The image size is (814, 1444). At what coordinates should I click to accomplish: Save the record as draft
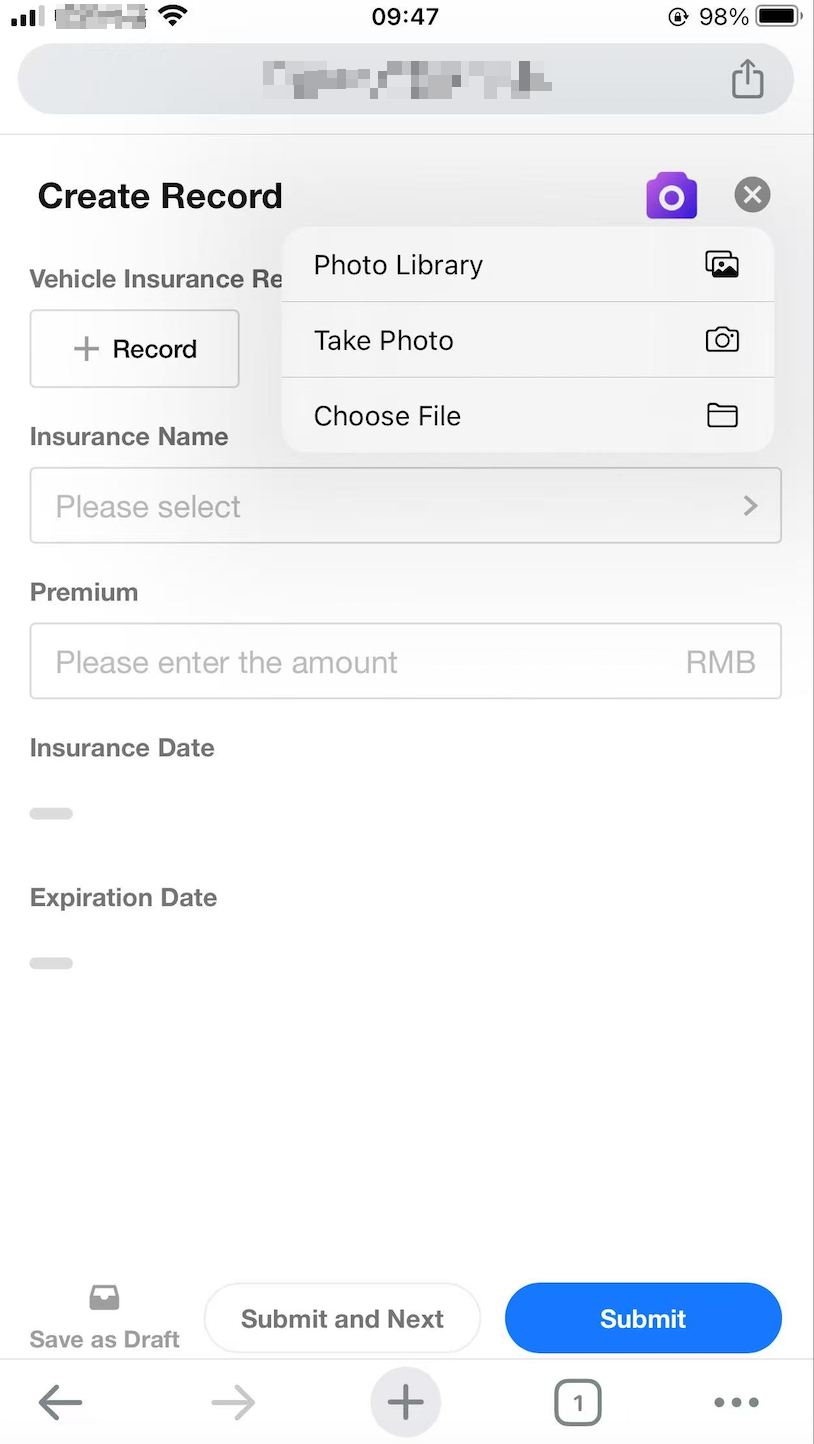(104, 1318)
